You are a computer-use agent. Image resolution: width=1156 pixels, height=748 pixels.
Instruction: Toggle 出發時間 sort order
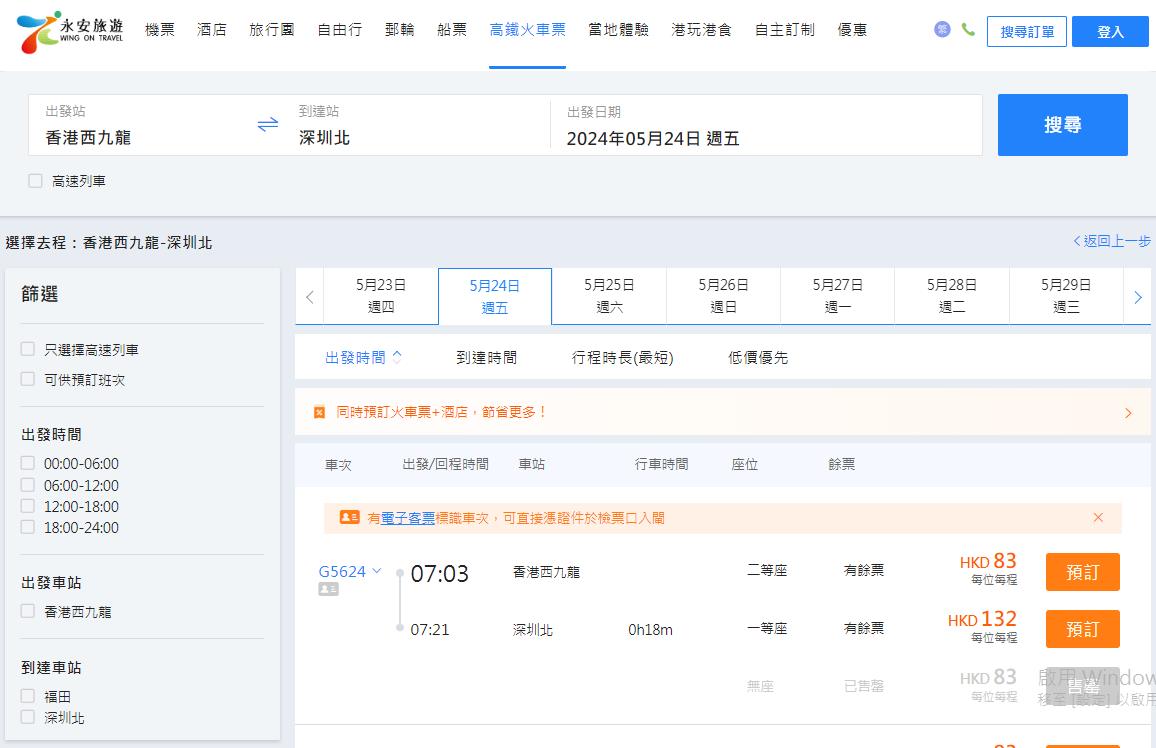pyautogui.click(x=363, y=357)
